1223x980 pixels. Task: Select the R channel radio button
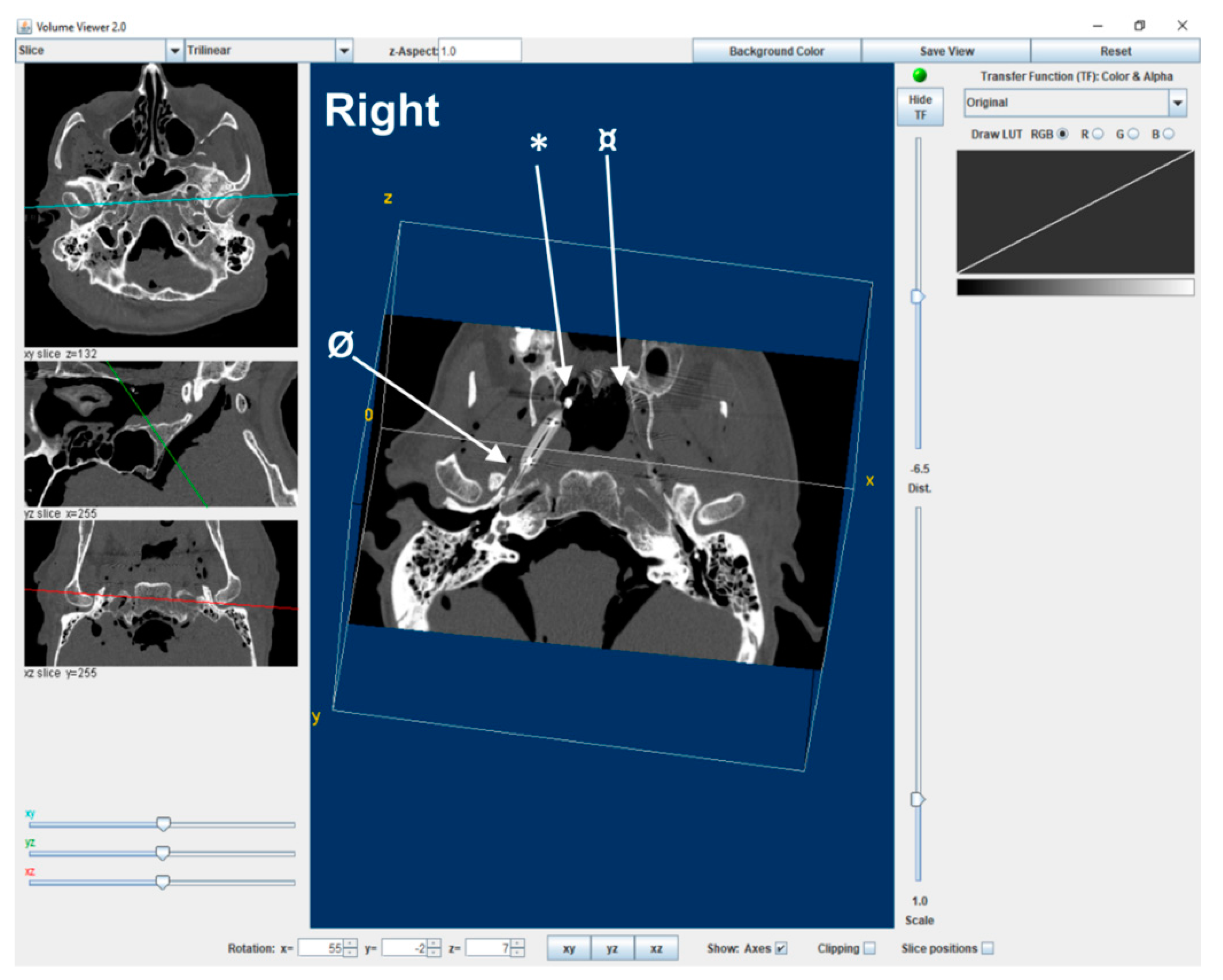(x=1099, y=134)
